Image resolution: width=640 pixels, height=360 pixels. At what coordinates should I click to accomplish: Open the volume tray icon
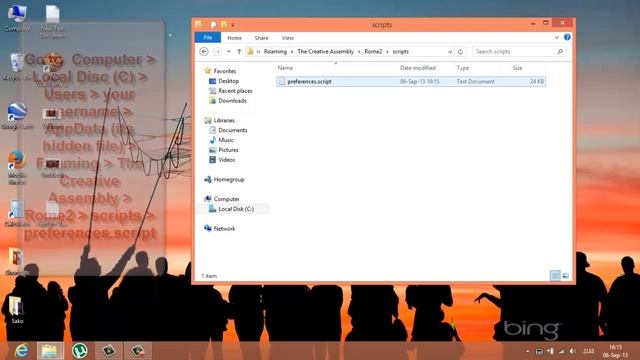[573, 351]
